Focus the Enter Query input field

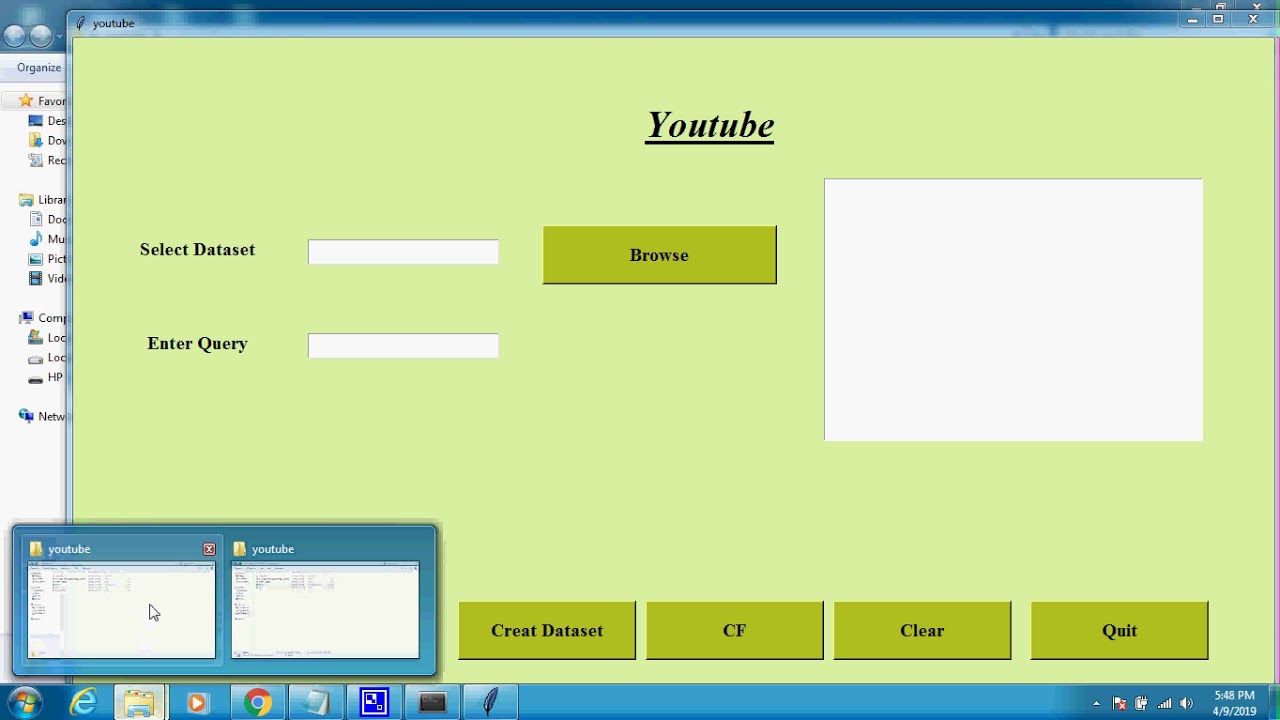tap(403, 346)
